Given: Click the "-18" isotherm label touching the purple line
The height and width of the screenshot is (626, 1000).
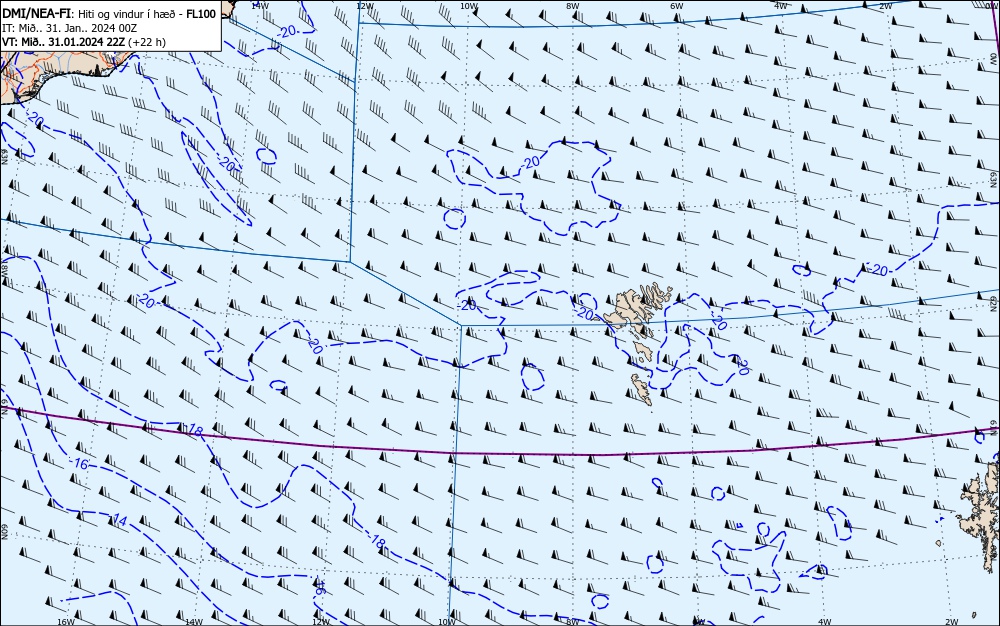Looking at the screenshot, I should tap(193, 431).
